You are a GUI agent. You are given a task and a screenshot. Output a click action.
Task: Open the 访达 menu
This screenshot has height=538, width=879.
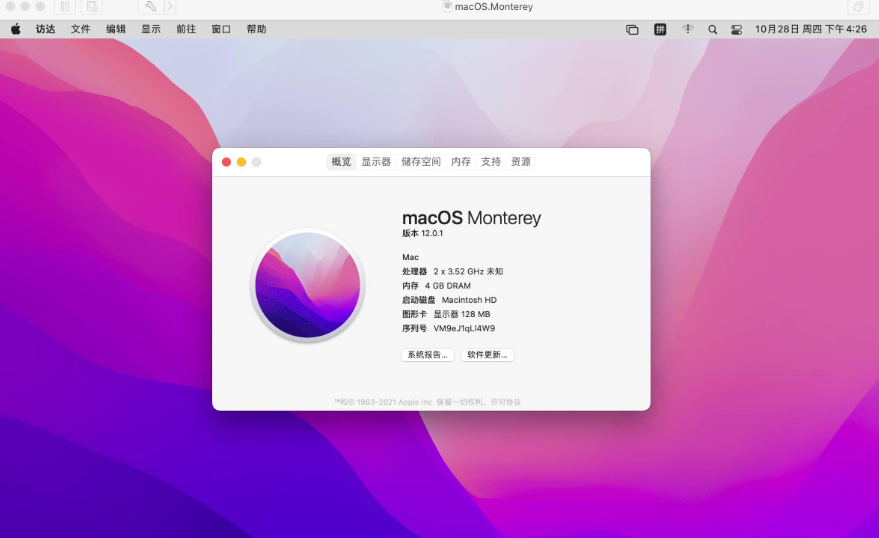tap(45, 29)
